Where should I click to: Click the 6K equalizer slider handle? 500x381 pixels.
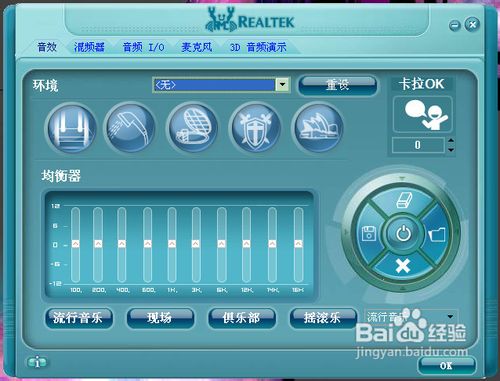pos(221,244)
